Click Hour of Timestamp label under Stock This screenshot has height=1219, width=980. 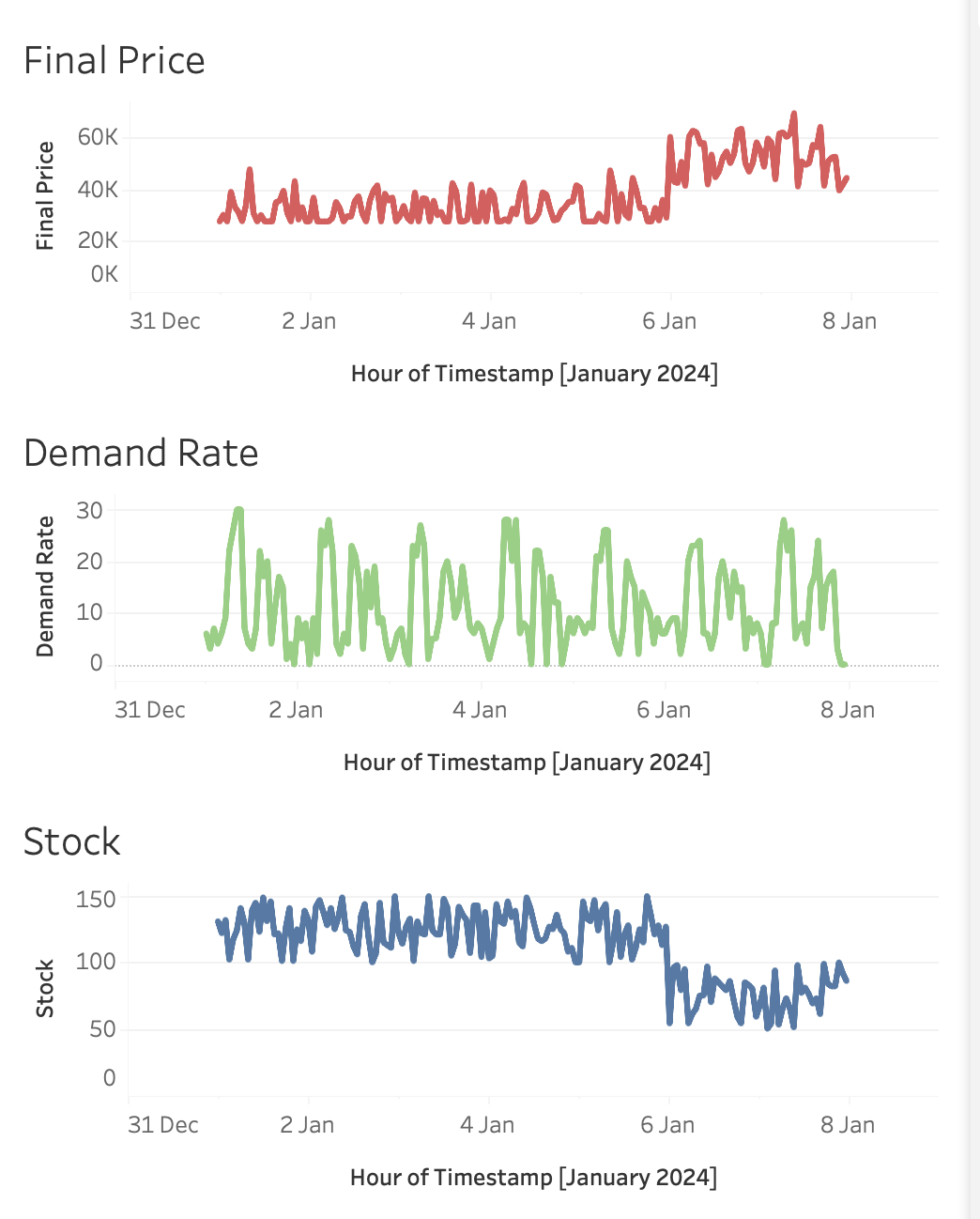[x=534, y=1177]
